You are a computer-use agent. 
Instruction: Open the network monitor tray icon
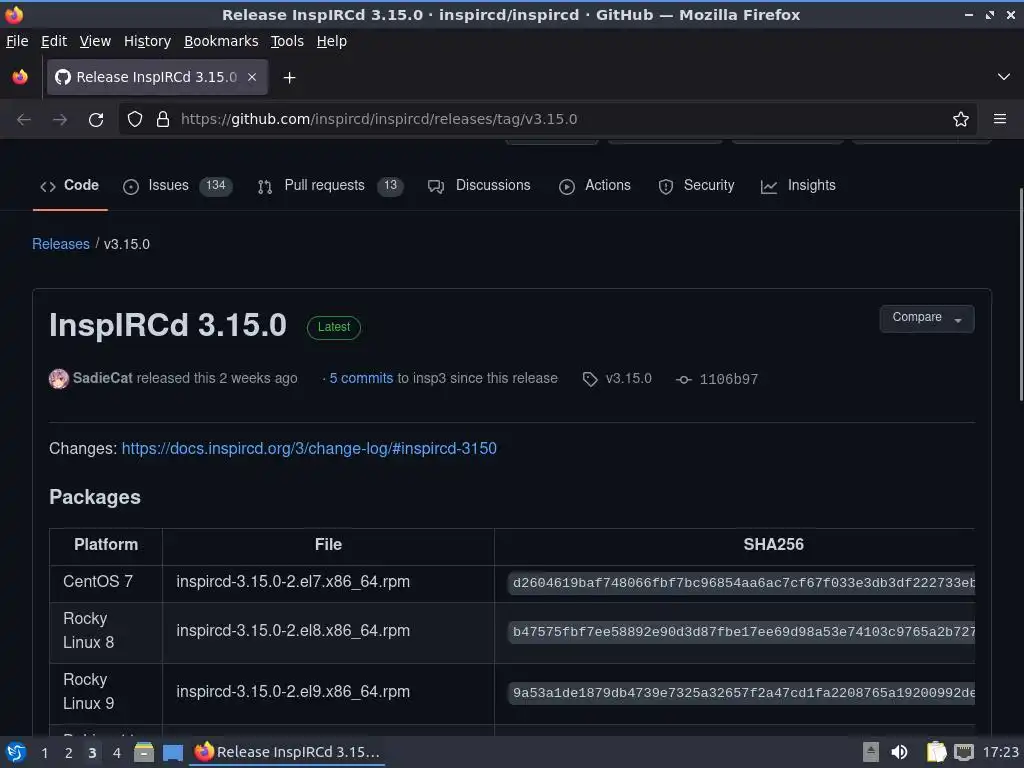[963, 752]
